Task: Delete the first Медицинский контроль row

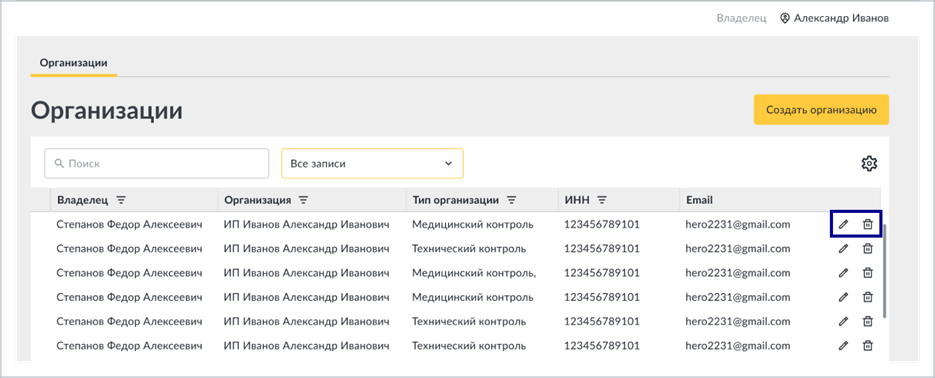Action: 868,224
